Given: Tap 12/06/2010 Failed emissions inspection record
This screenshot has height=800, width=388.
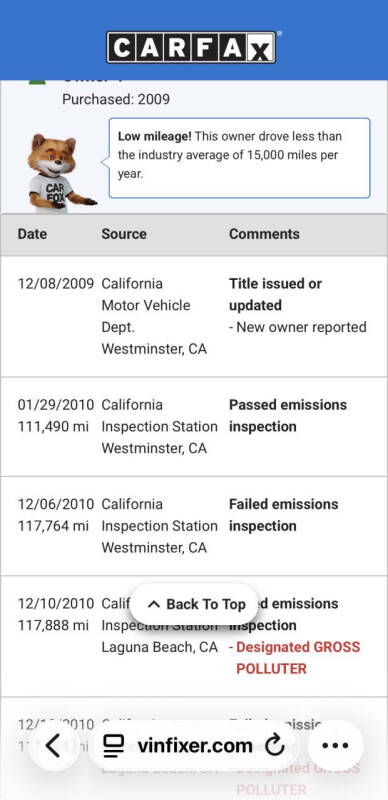Looking at the screenshot, I should coord(194,526).
